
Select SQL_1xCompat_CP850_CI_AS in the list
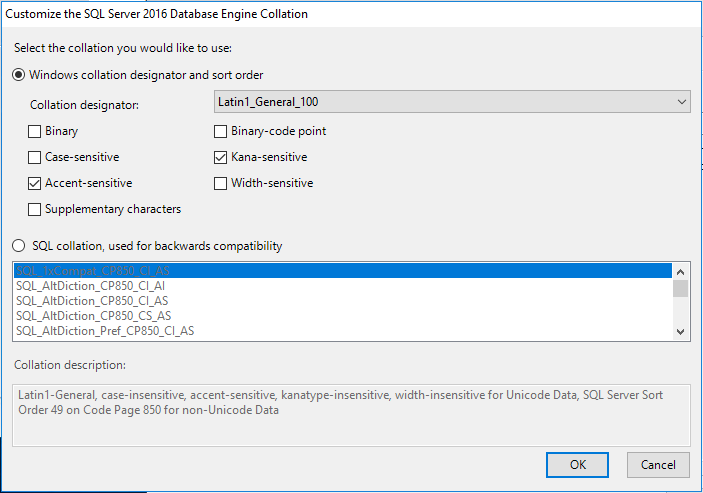click(343, 271)
